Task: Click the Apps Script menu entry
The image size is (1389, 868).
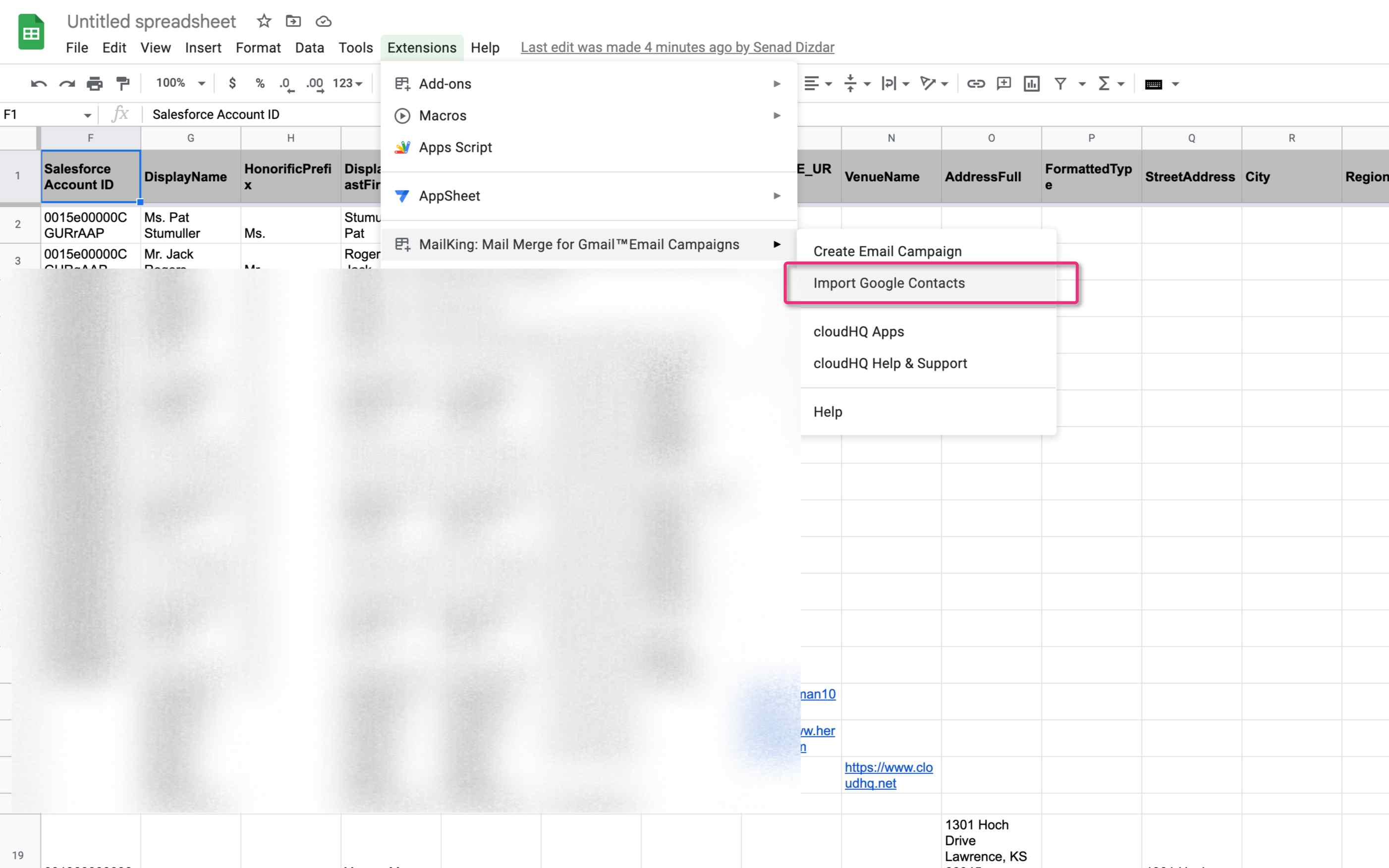Action: (x=589, y=148)
